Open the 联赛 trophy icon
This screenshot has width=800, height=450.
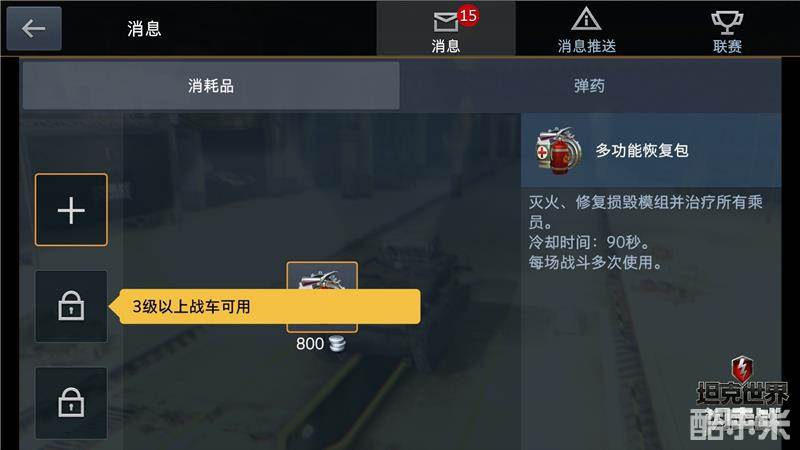click(727, 23)
